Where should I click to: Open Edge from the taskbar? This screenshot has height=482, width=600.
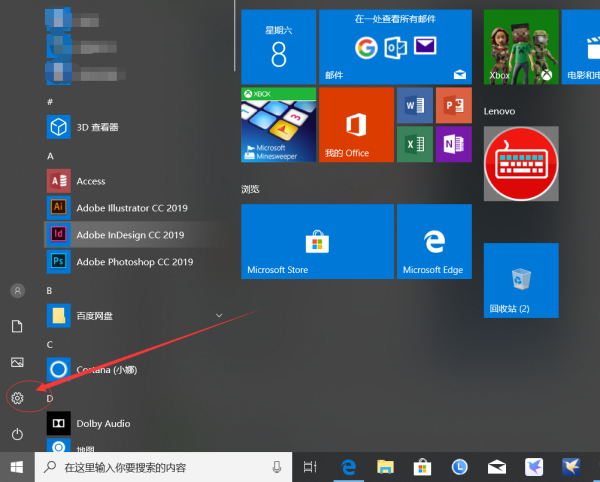pyautogui.click(x=349, y=467)
